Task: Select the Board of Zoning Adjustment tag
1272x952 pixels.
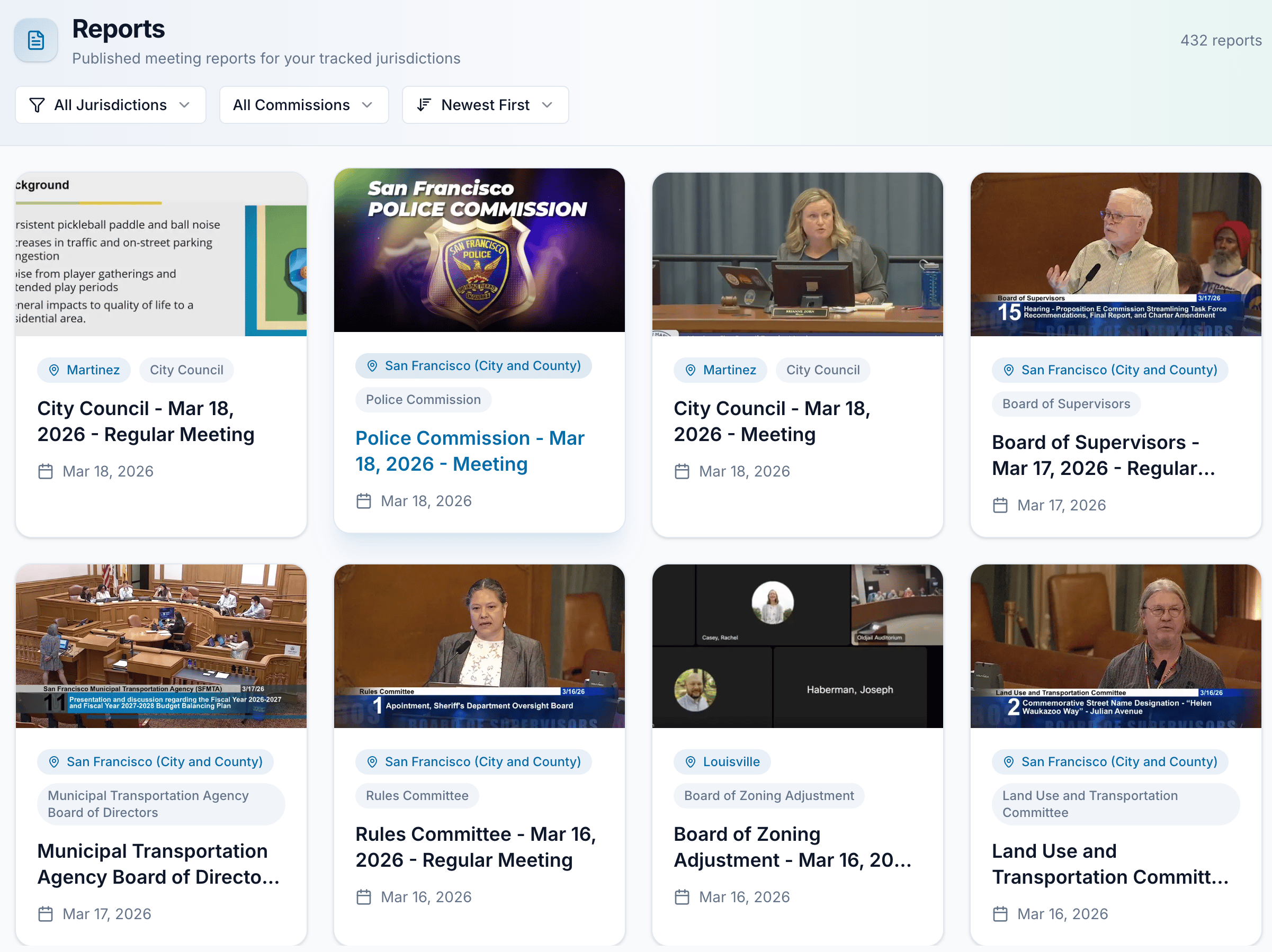Action: pos(768,796)
